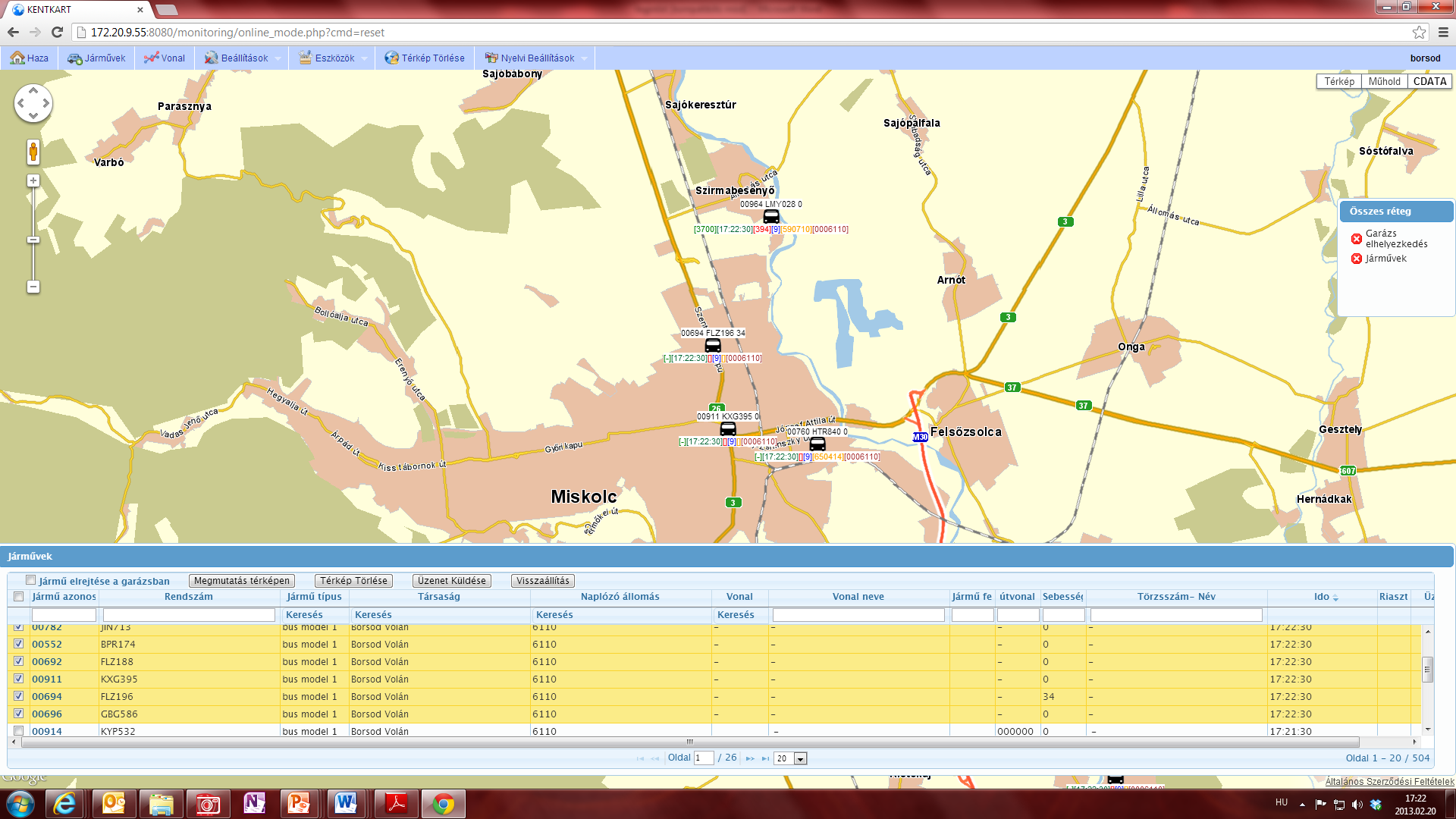Viewport: 1456px width, 819px height.
Task: Click the Vonal route menu icon
Action: [151, 58]
